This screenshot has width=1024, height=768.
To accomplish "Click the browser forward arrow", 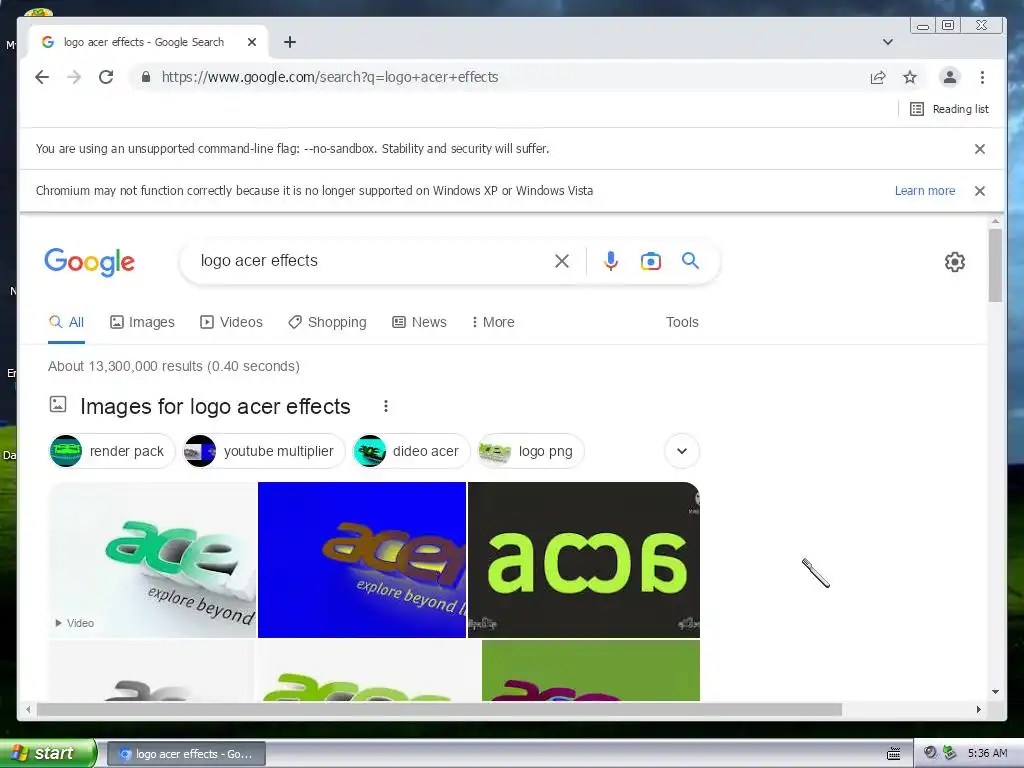I will (74, 77).
